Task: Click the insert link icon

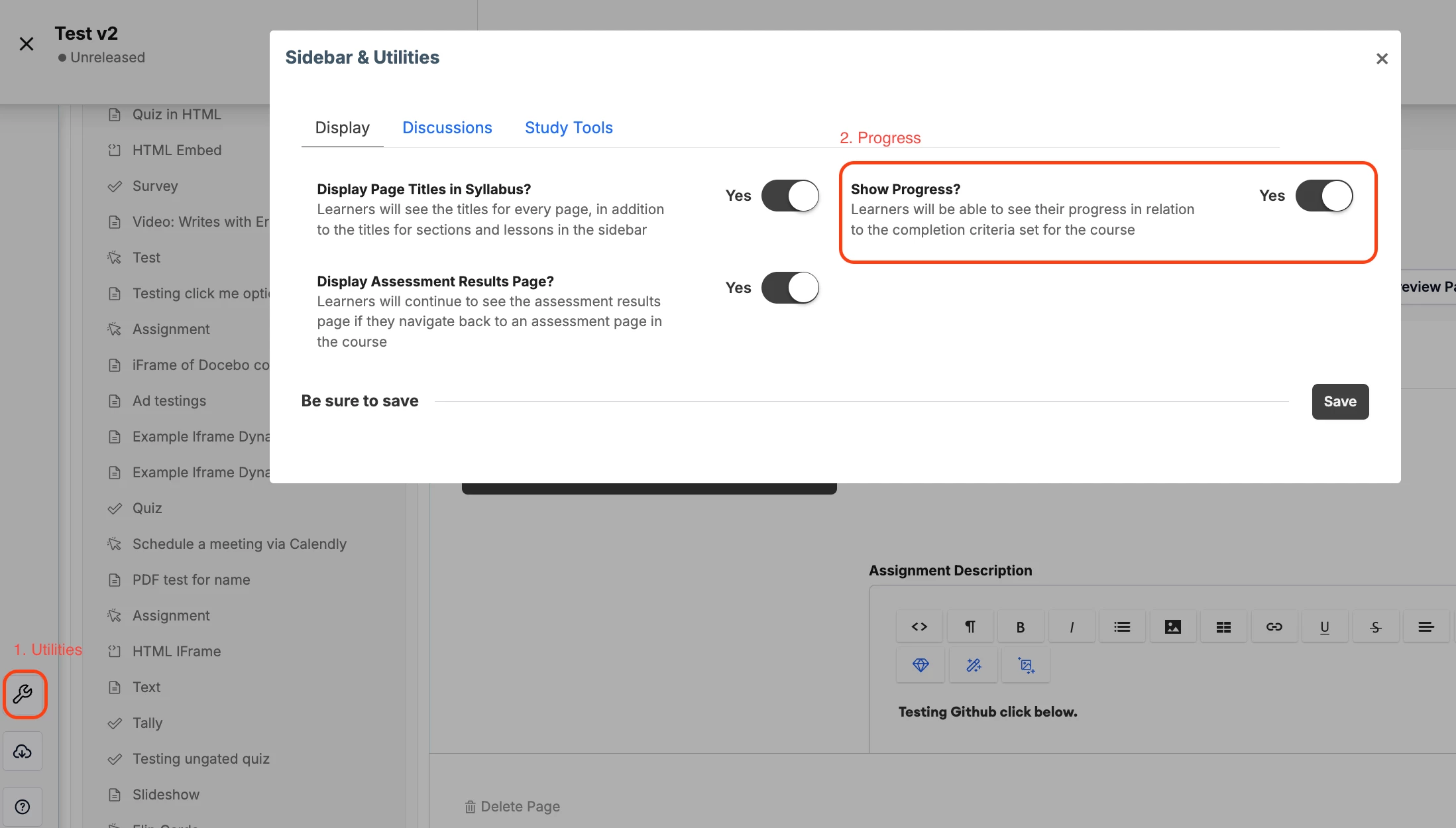Action: coord(1274,626)
